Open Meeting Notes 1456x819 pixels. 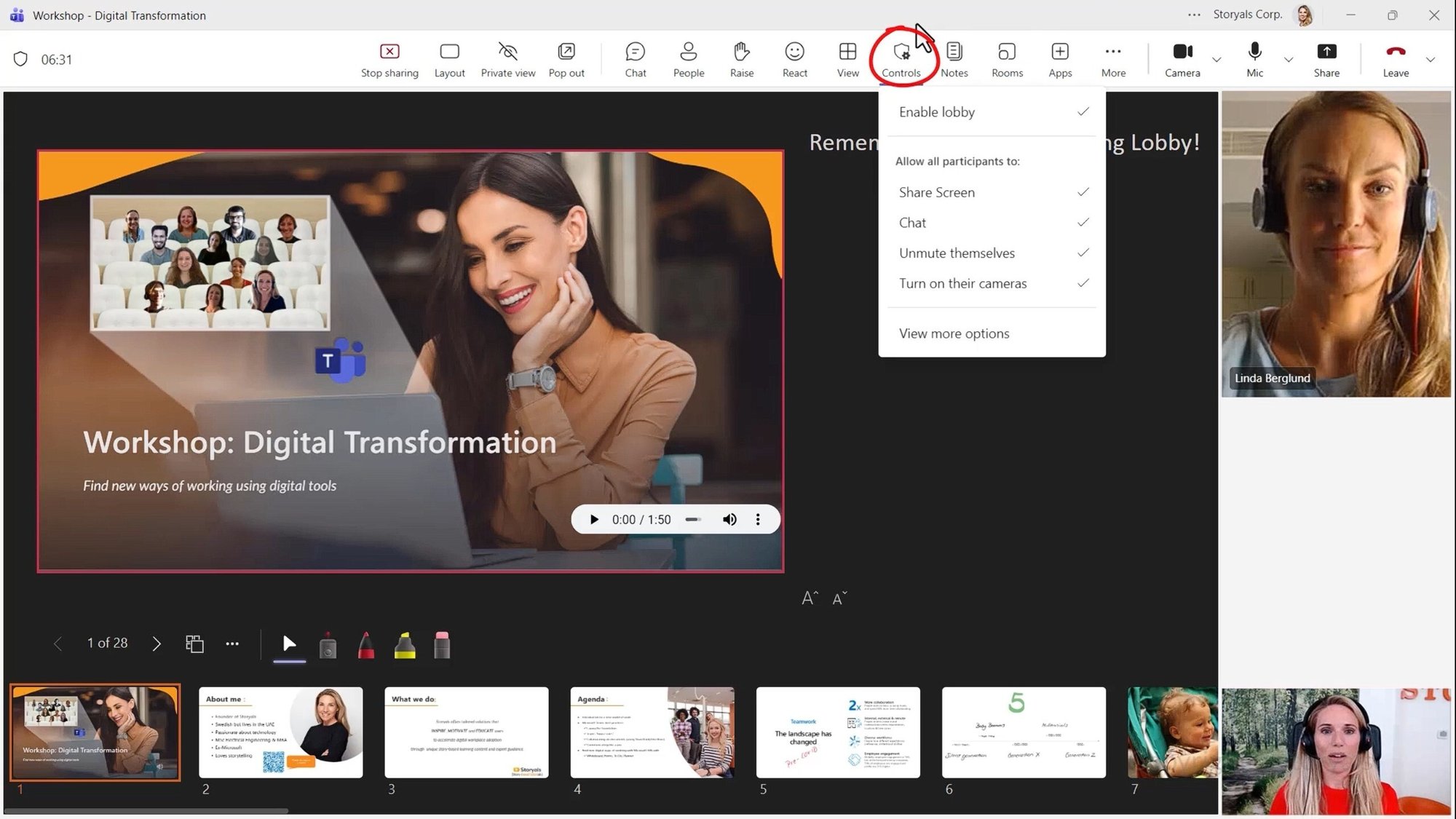954,59
